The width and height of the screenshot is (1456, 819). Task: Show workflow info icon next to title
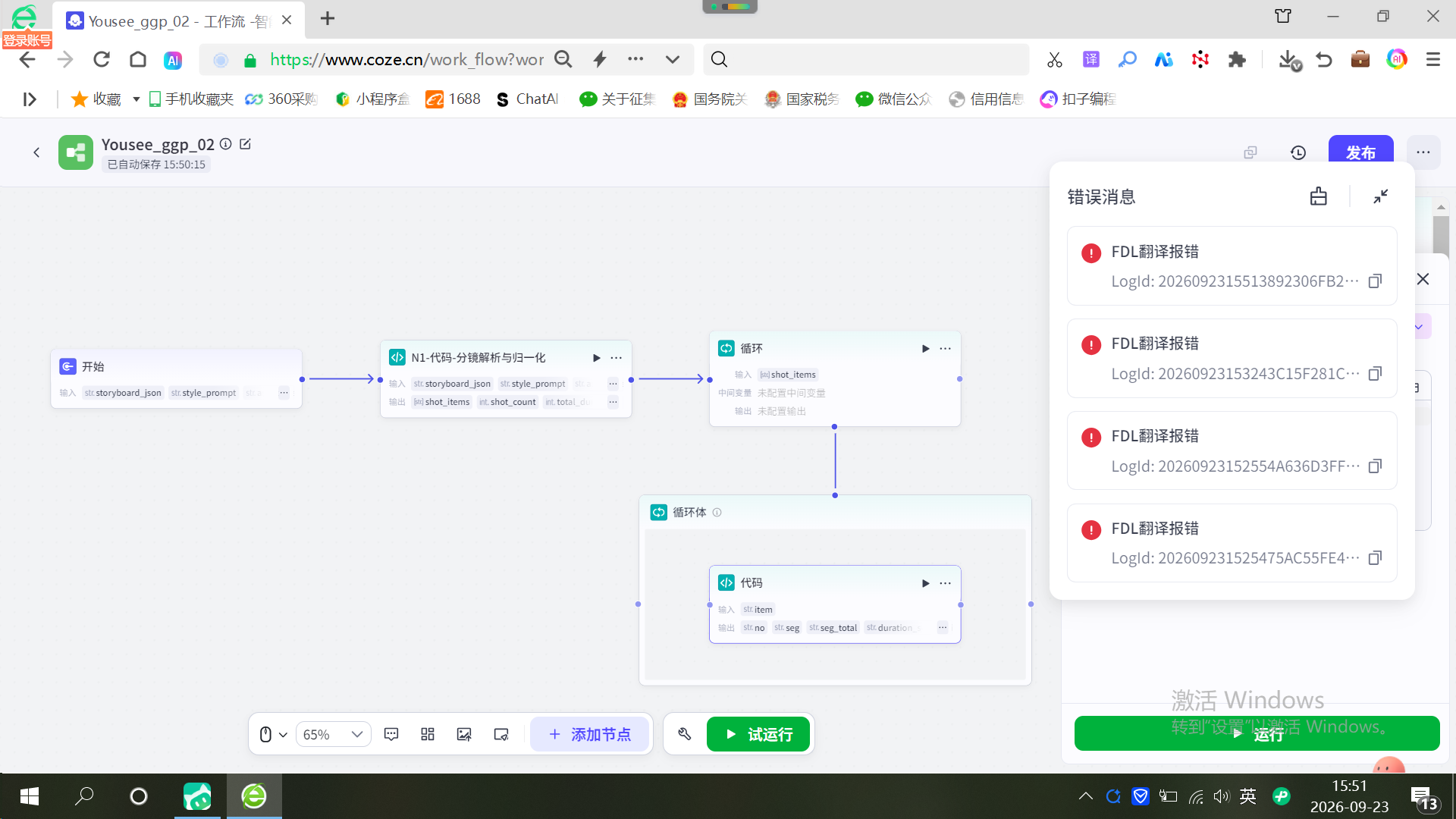coord(225,144)
